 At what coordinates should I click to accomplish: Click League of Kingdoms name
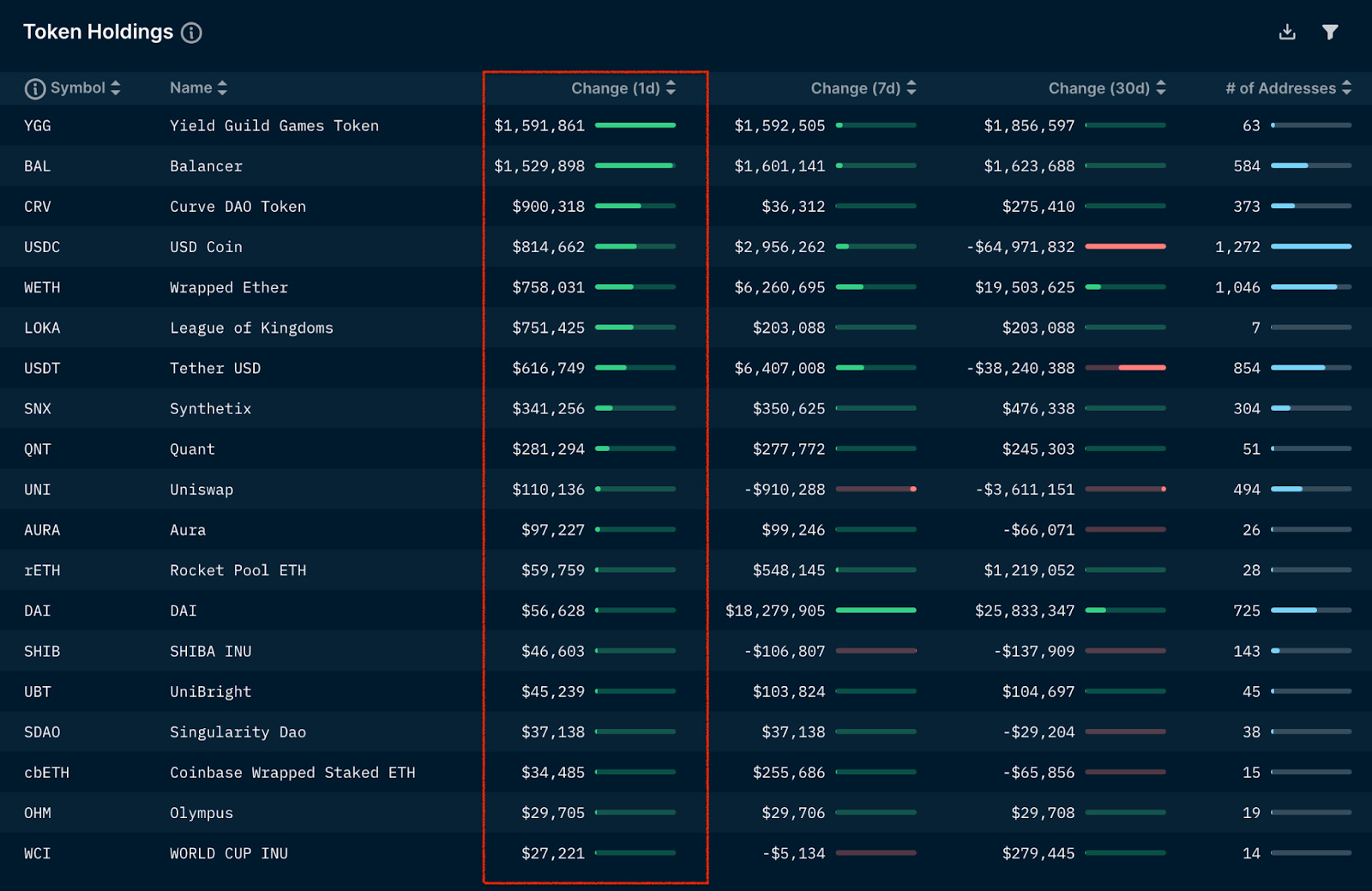[251, 328]
